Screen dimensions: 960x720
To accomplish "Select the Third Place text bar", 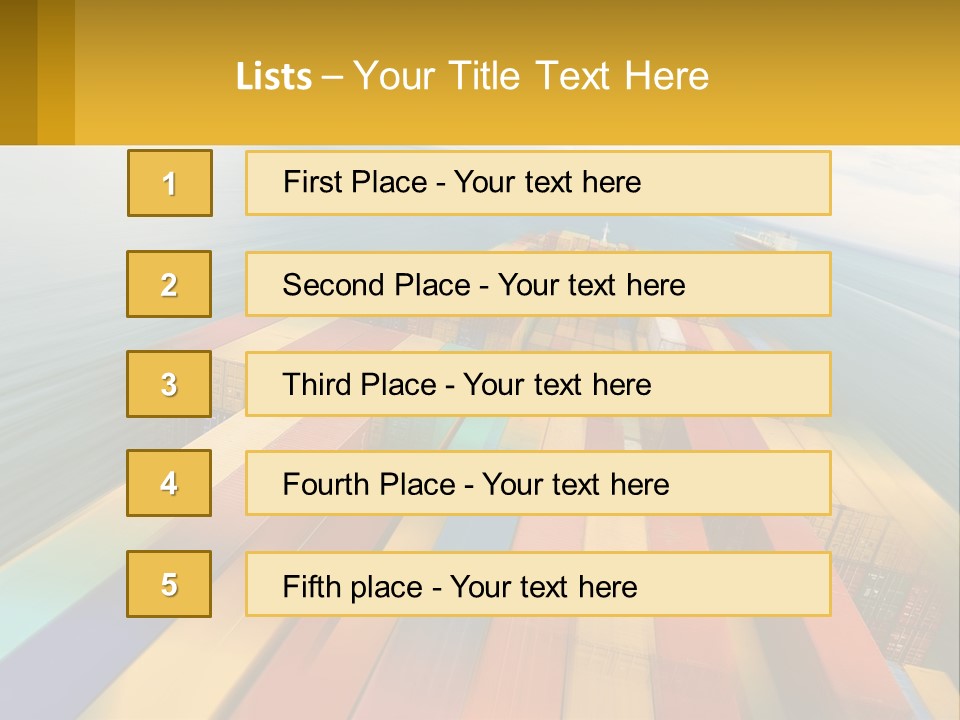I will pyautogui.click(x=538, y=384).
